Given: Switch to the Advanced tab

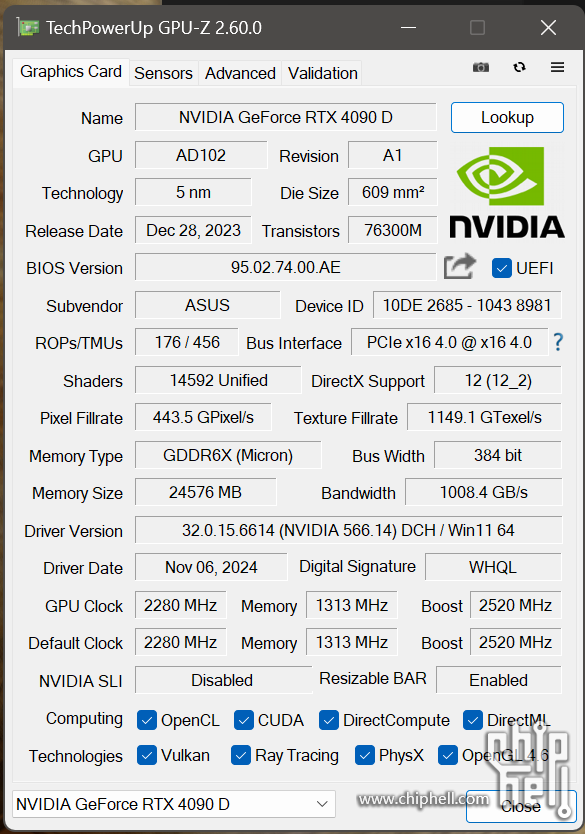Looking at the screenshot, I should [240, 73].
